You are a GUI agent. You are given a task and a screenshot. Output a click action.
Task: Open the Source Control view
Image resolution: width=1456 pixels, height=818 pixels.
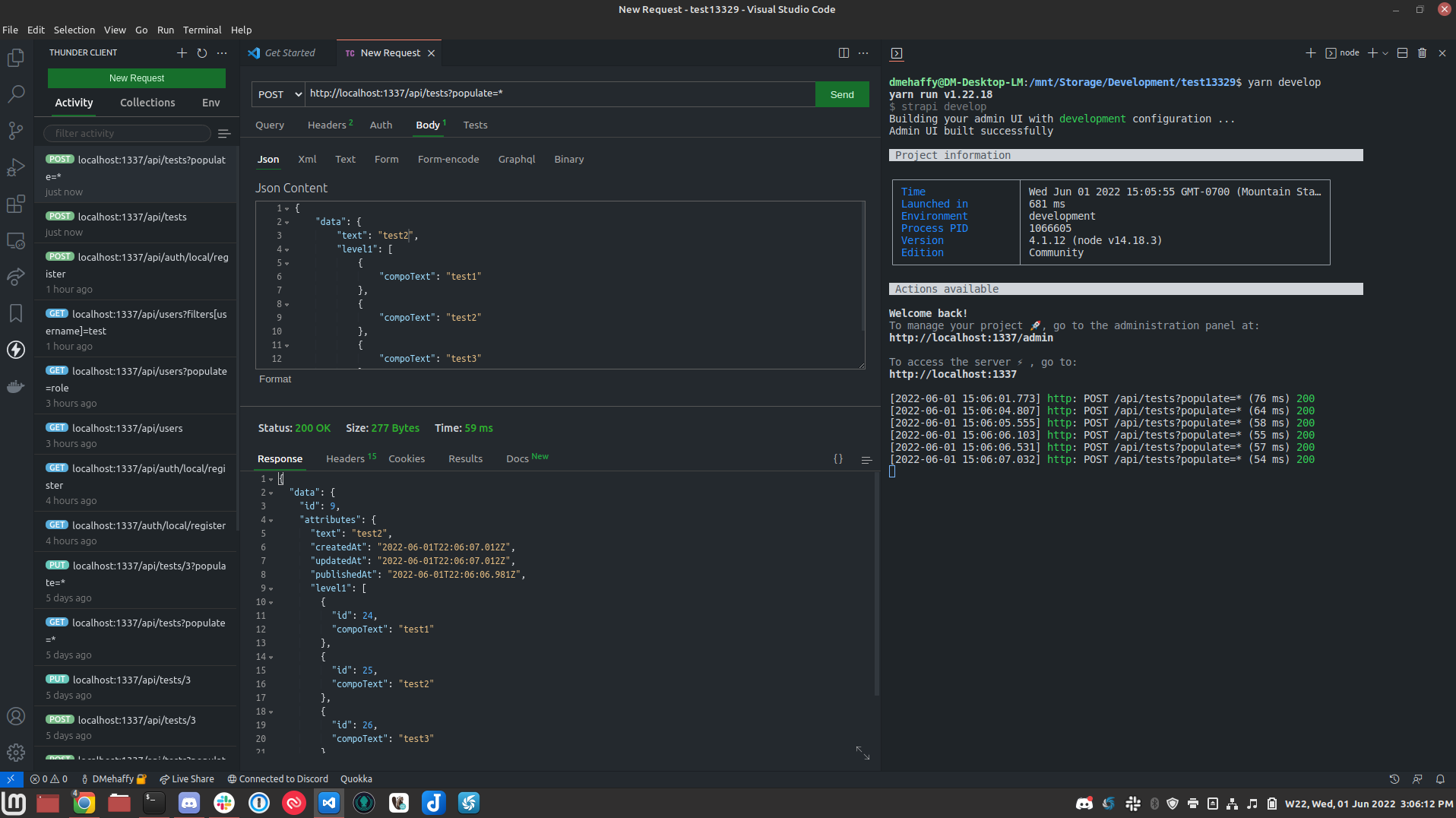coord(16,131)
